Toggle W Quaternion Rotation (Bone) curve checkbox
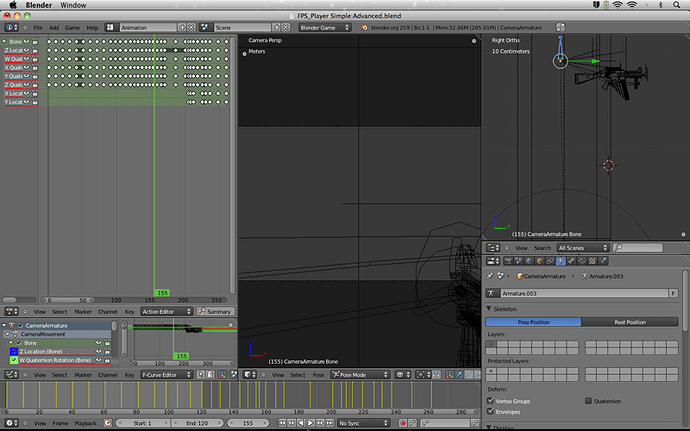Screen dimensions: 690x431 point(14,360)
